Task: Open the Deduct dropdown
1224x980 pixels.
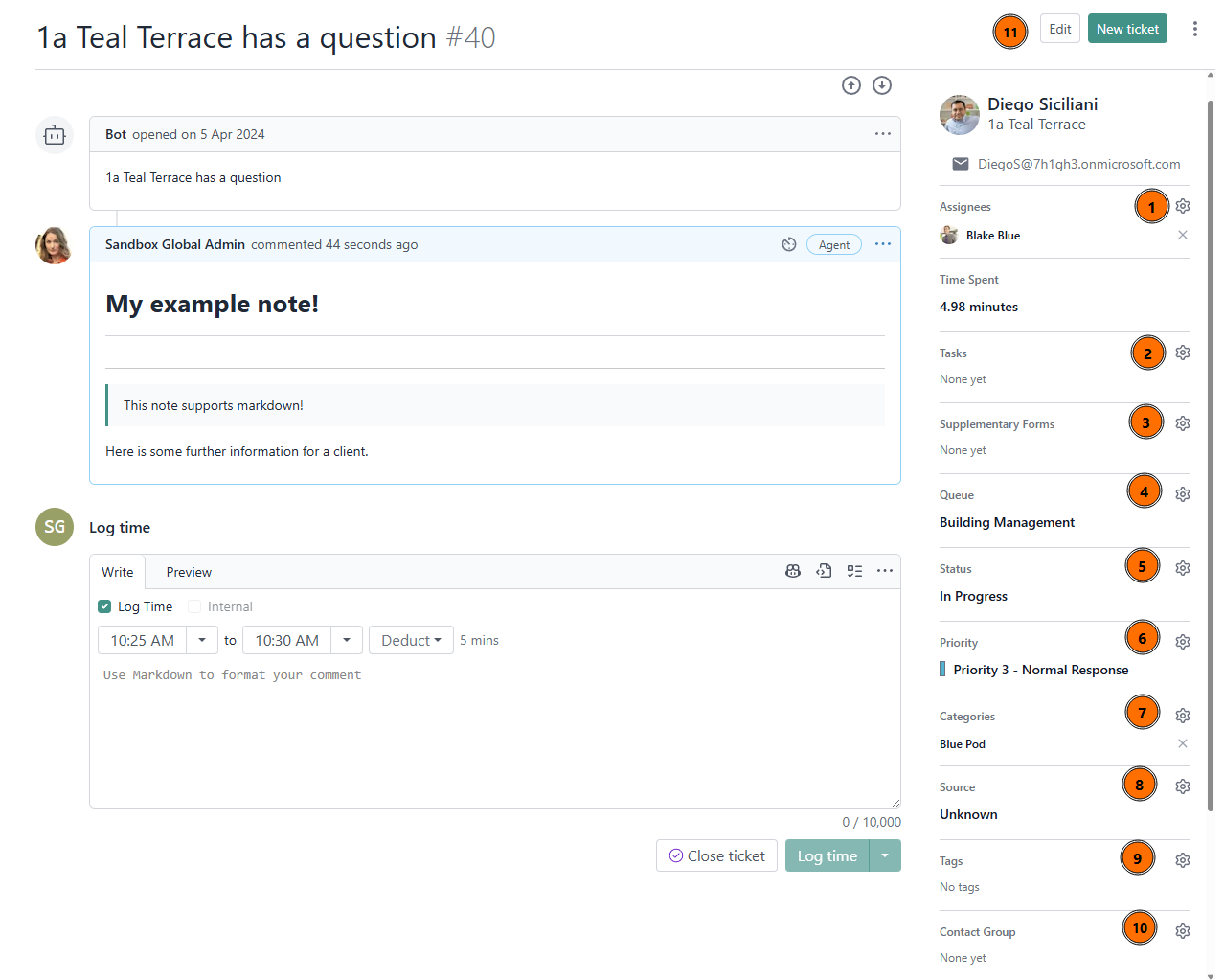Action: (x=411, y=640)
